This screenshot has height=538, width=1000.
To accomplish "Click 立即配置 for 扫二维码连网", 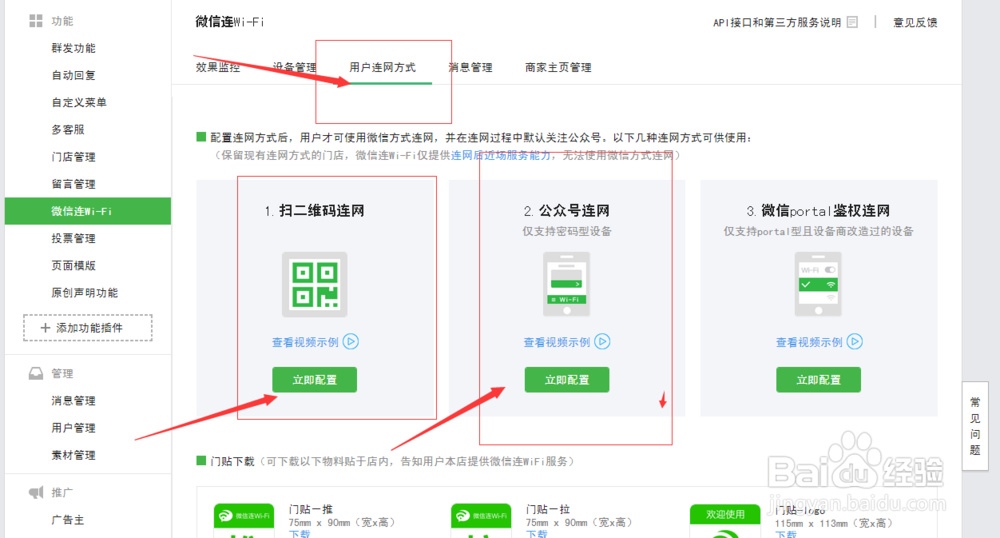I will click(314, 380).
